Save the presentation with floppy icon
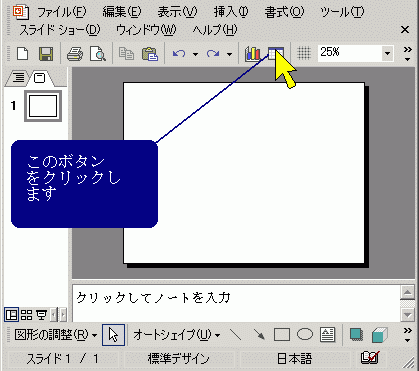 click(x=46, y=54)
